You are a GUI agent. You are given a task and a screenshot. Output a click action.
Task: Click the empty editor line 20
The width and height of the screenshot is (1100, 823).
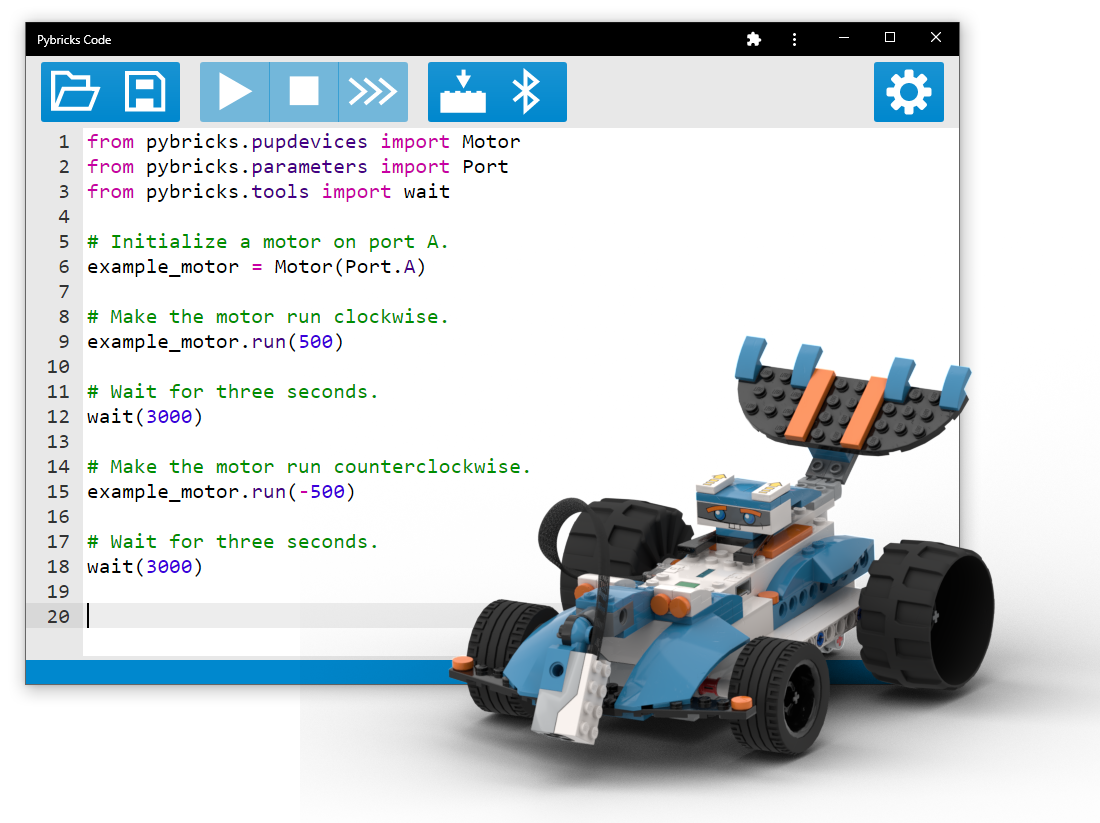coord(120,616)
